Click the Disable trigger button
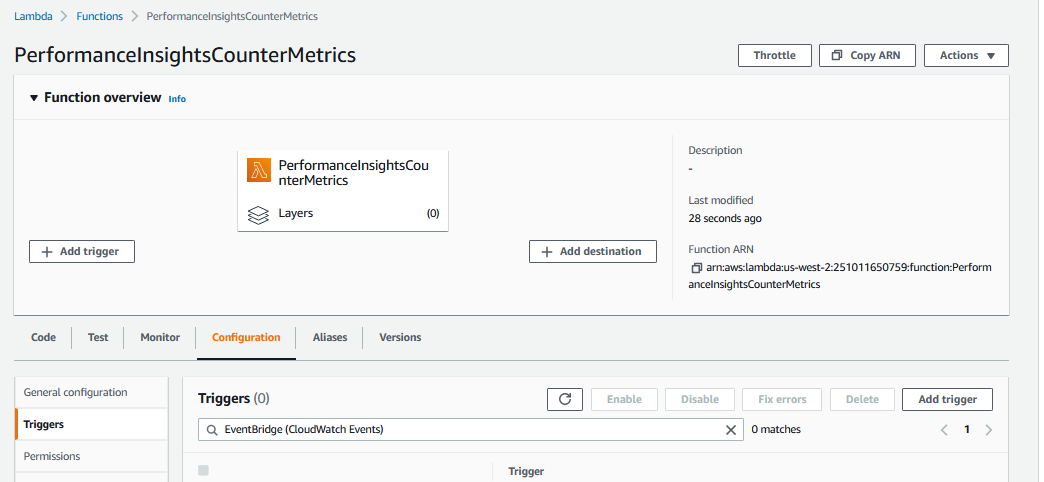The image size is (1044, 482). (x=700, y=399)
